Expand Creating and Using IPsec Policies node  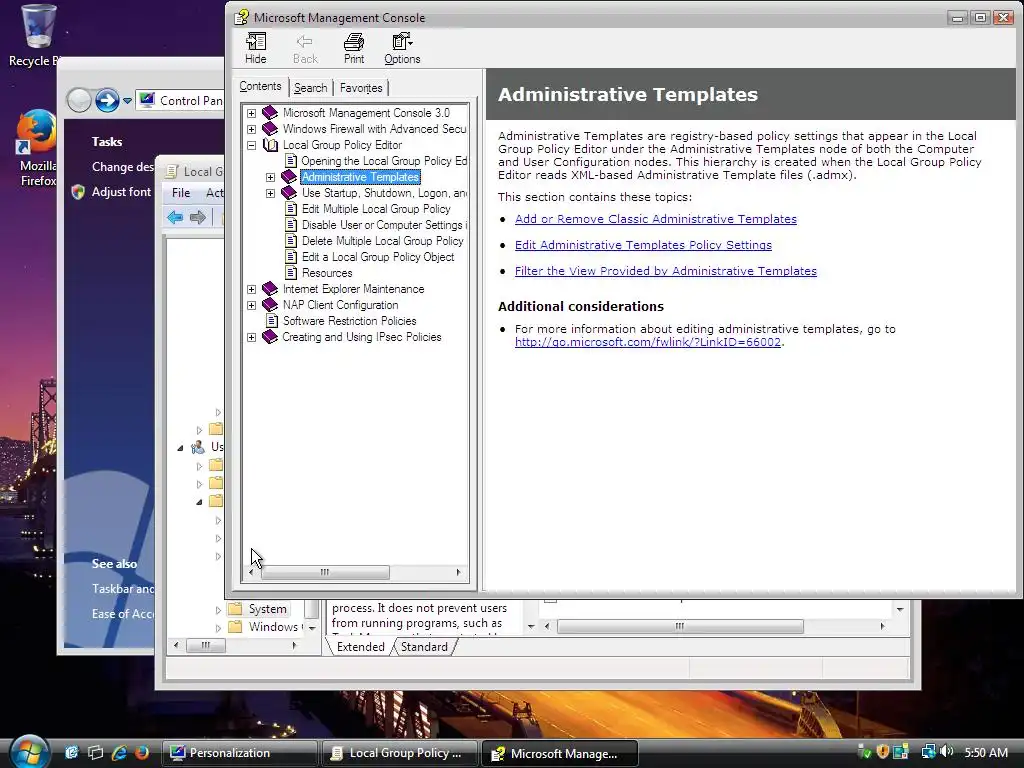pyautogui.click(x=251, y=337)
